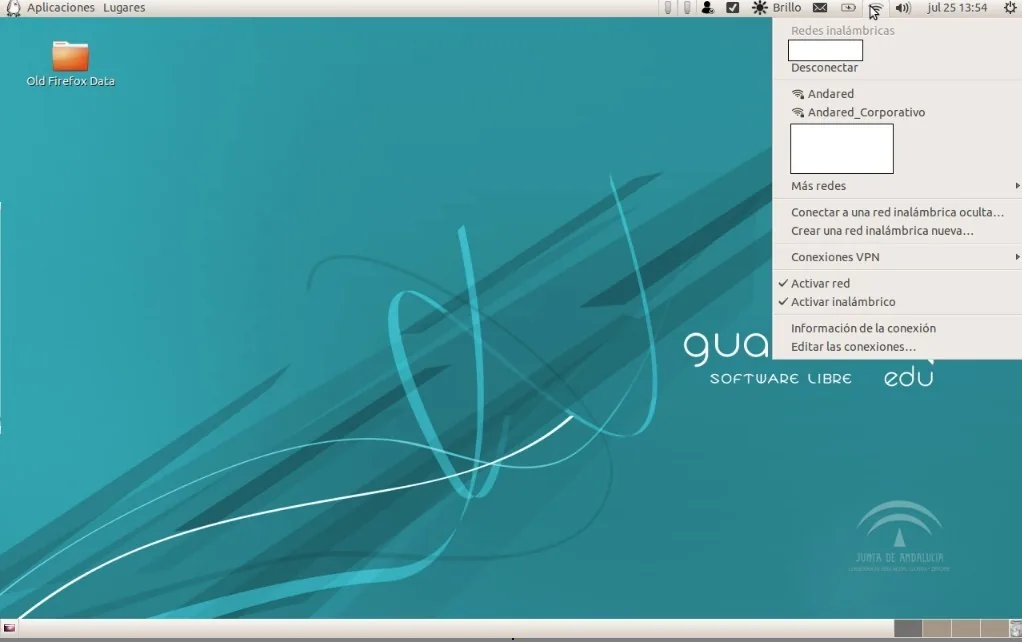1022x642 pixels.
Task: Click the Guadalinex penguin logo in the top panel
Action: (13, 8)
